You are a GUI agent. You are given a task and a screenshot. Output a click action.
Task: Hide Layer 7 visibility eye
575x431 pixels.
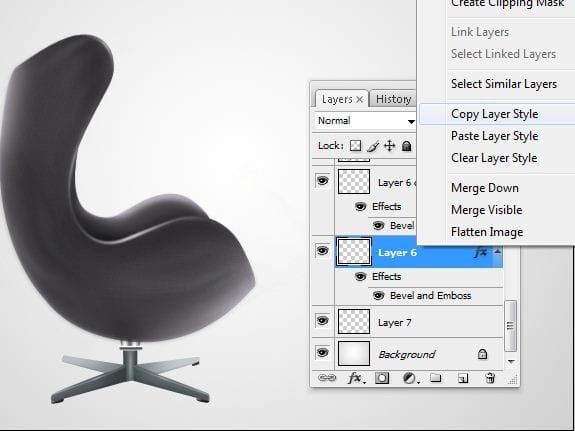point(322,321)
